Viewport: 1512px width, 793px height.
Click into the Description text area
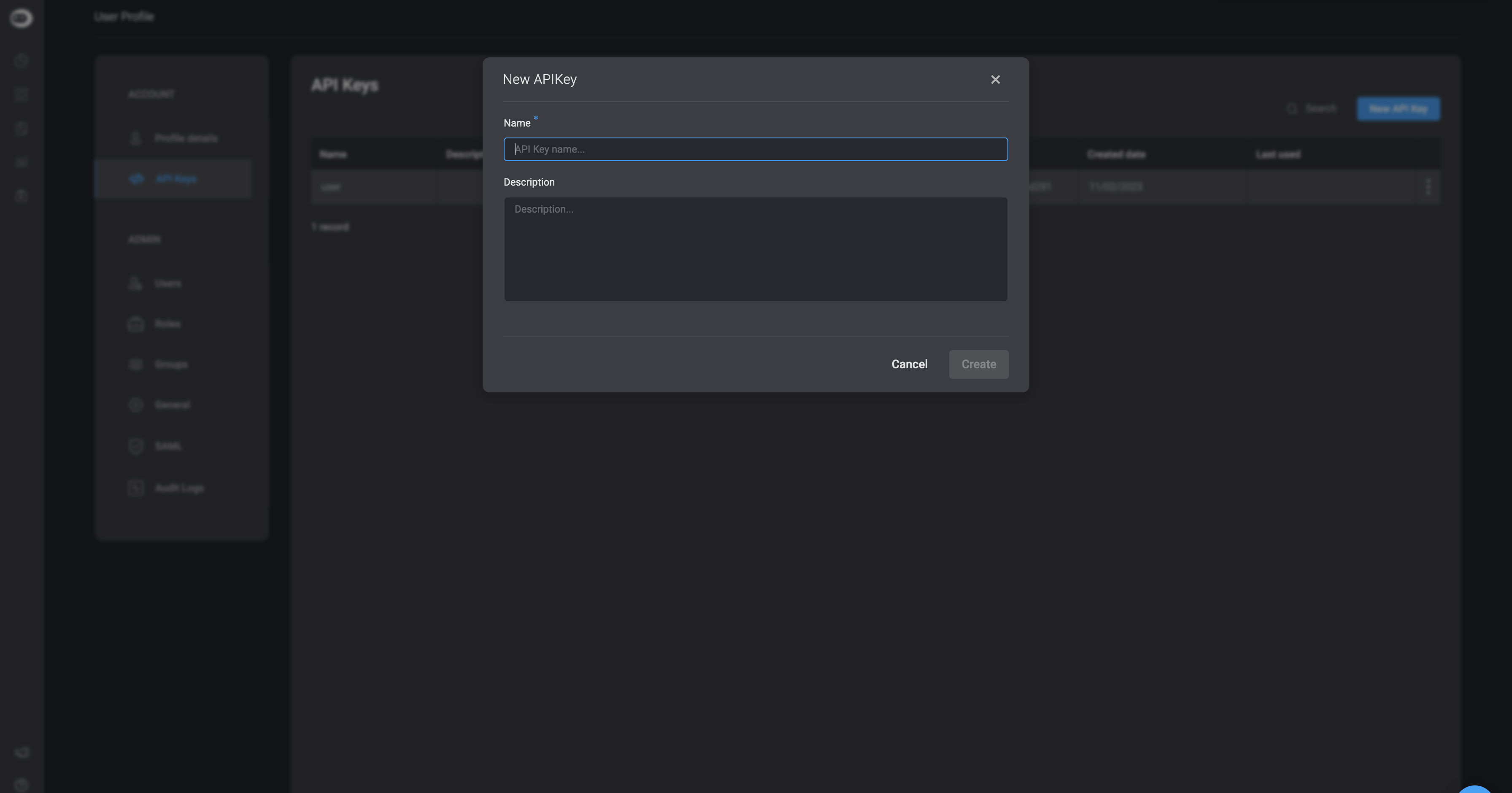tap(756, 249)
